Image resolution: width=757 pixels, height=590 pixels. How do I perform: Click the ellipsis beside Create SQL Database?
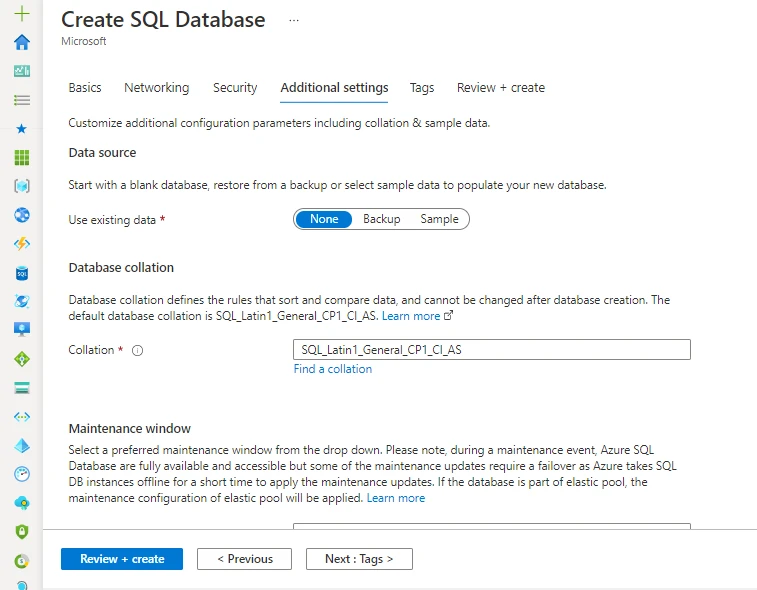294,20
